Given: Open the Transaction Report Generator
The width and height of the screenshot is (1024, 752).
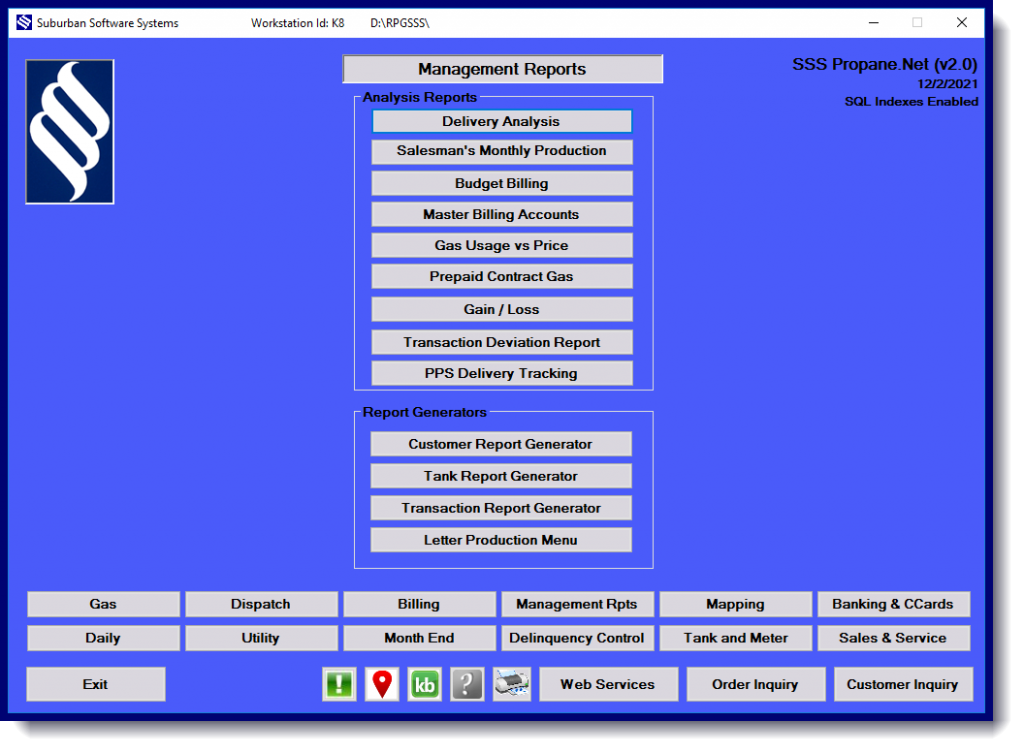Looking at the screenshot, I should pyautogui.click(x=501, y=508).
